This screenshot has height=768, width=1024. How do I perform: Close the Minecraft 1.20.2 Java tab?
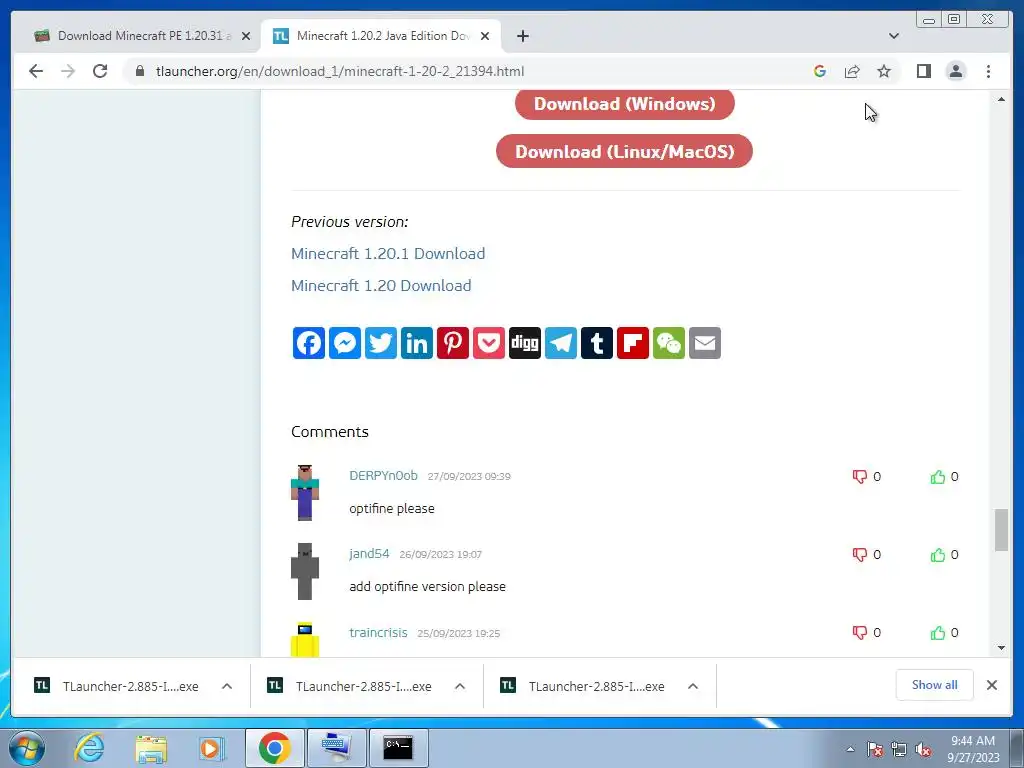[485, 36]
